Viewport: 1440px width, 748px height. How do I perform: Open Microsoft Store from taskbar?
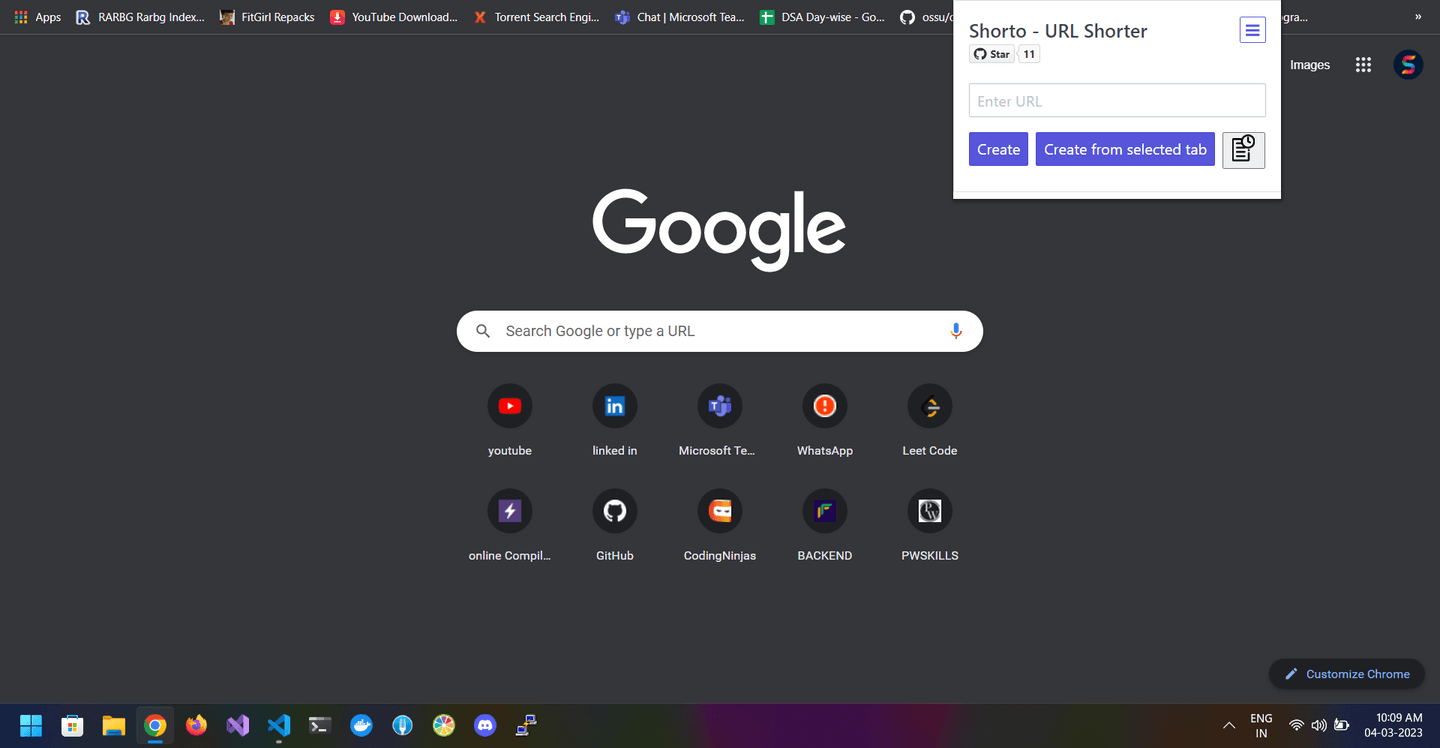72,725
